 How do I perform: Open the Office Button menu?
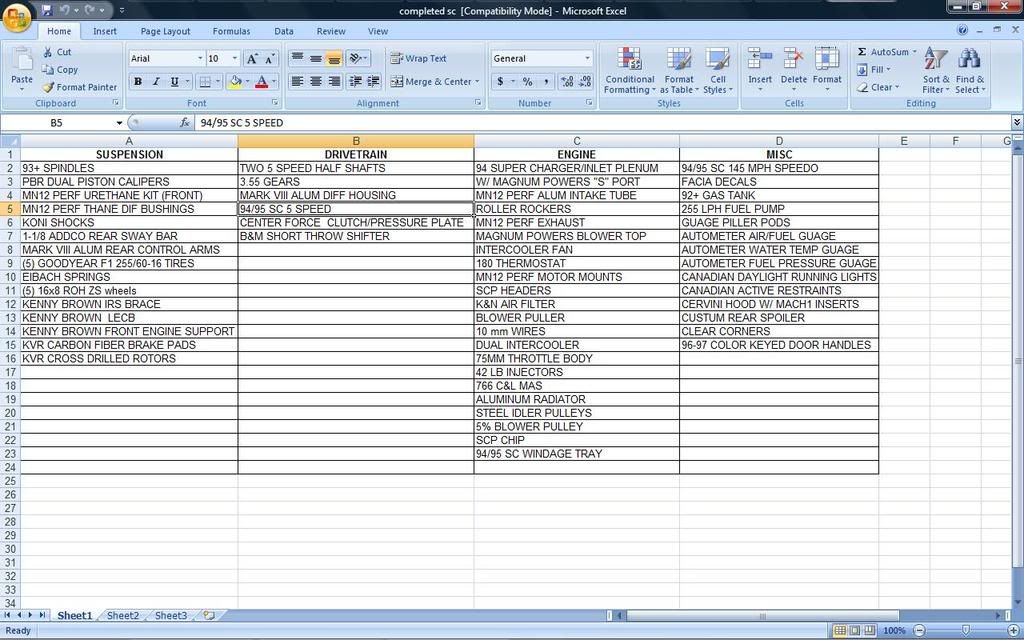pyautogui.click(x=17, y=17)
